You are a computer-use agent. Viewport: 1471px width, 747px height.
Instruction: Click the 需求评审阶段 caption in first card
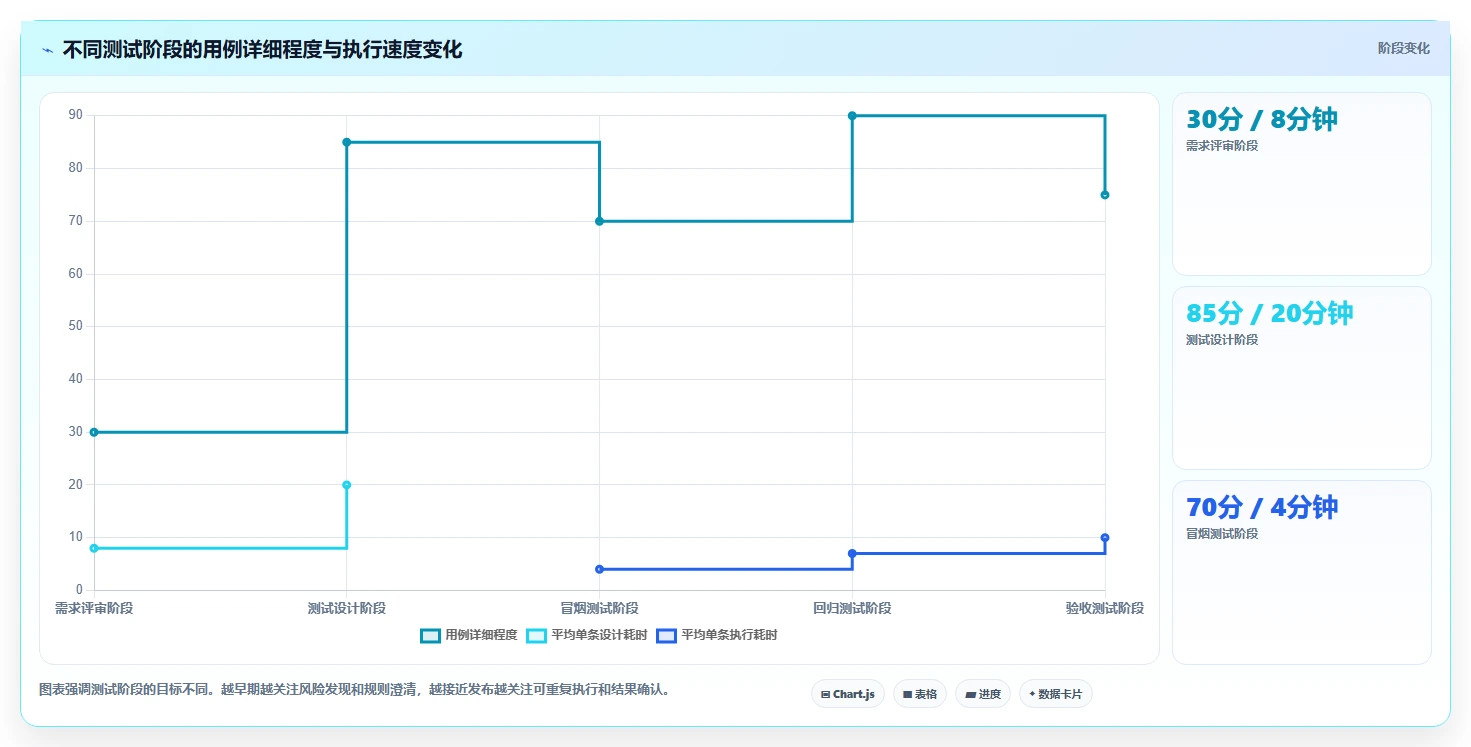[1222, 146]
